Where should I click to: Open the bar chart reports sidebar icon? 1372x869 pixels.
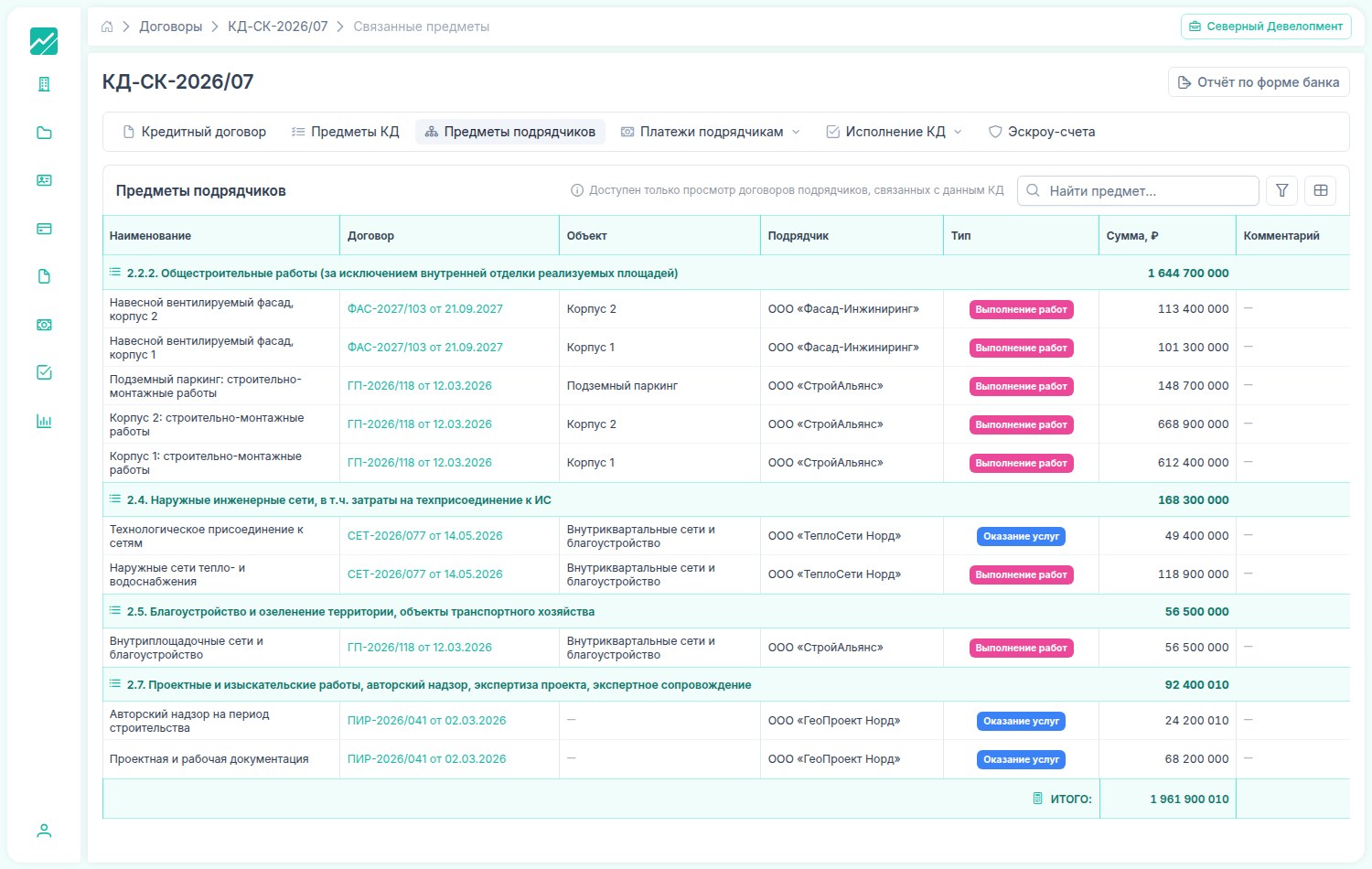[44, 421]
